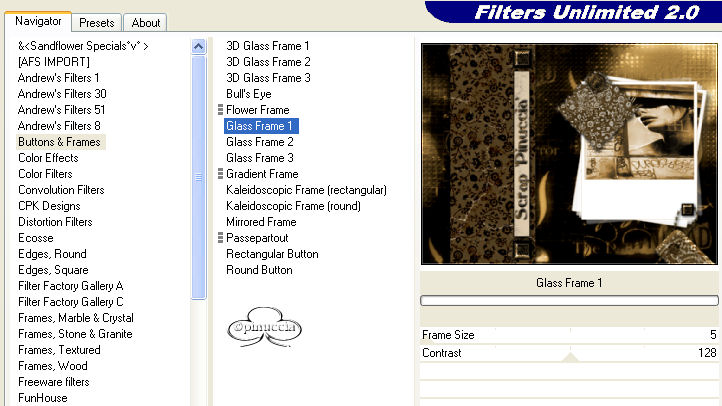Viewport: 722px width, 406px height.
Task: Select the Passepartout filter
Action: (x=257, y=238)
